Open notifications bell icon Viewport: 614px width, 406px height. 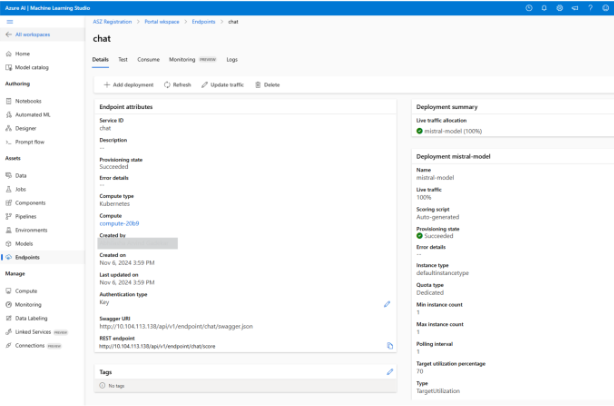[544, 8]
